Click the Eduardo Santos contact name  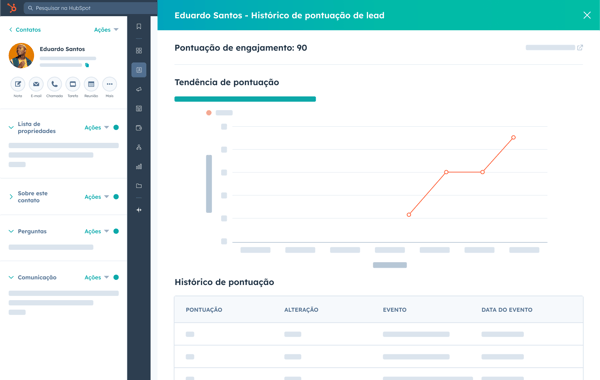pos(62,49)
